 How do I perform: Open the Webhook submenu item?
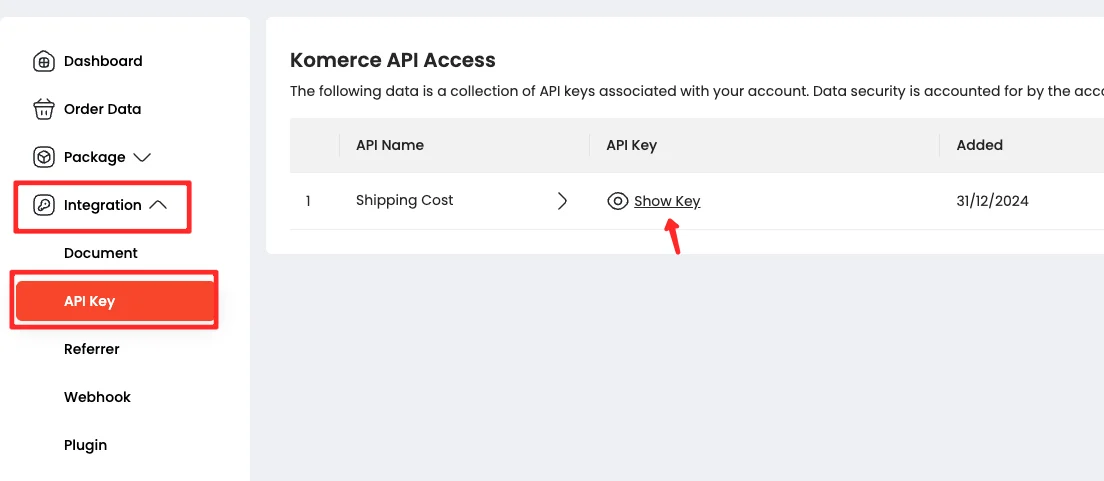pos(97,397)
